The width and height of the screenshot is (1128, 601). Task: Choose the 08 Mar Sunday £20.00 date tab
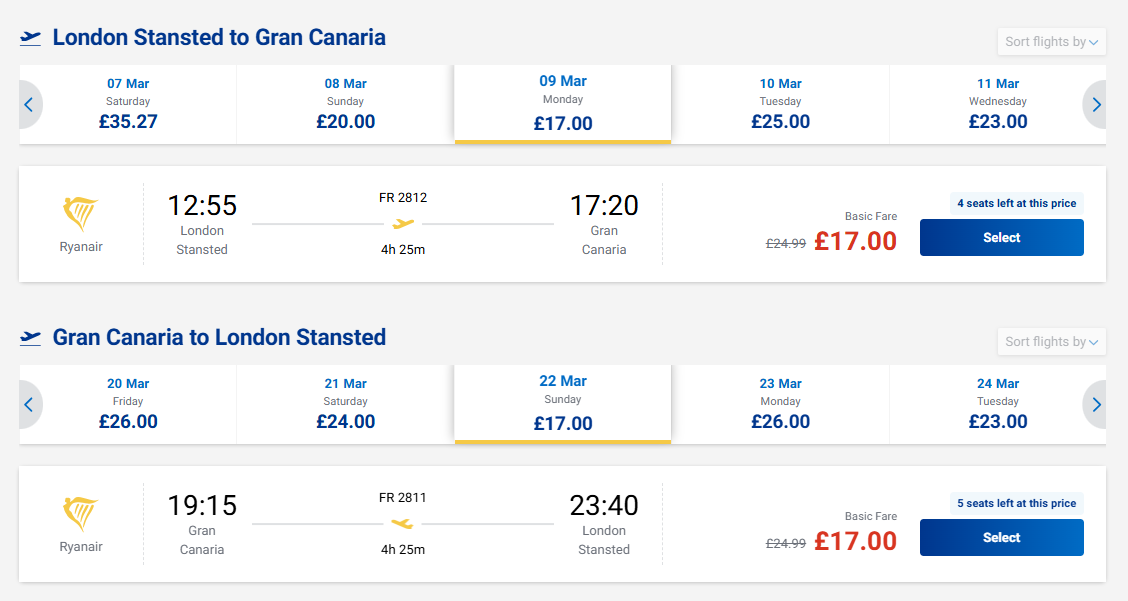346,105
